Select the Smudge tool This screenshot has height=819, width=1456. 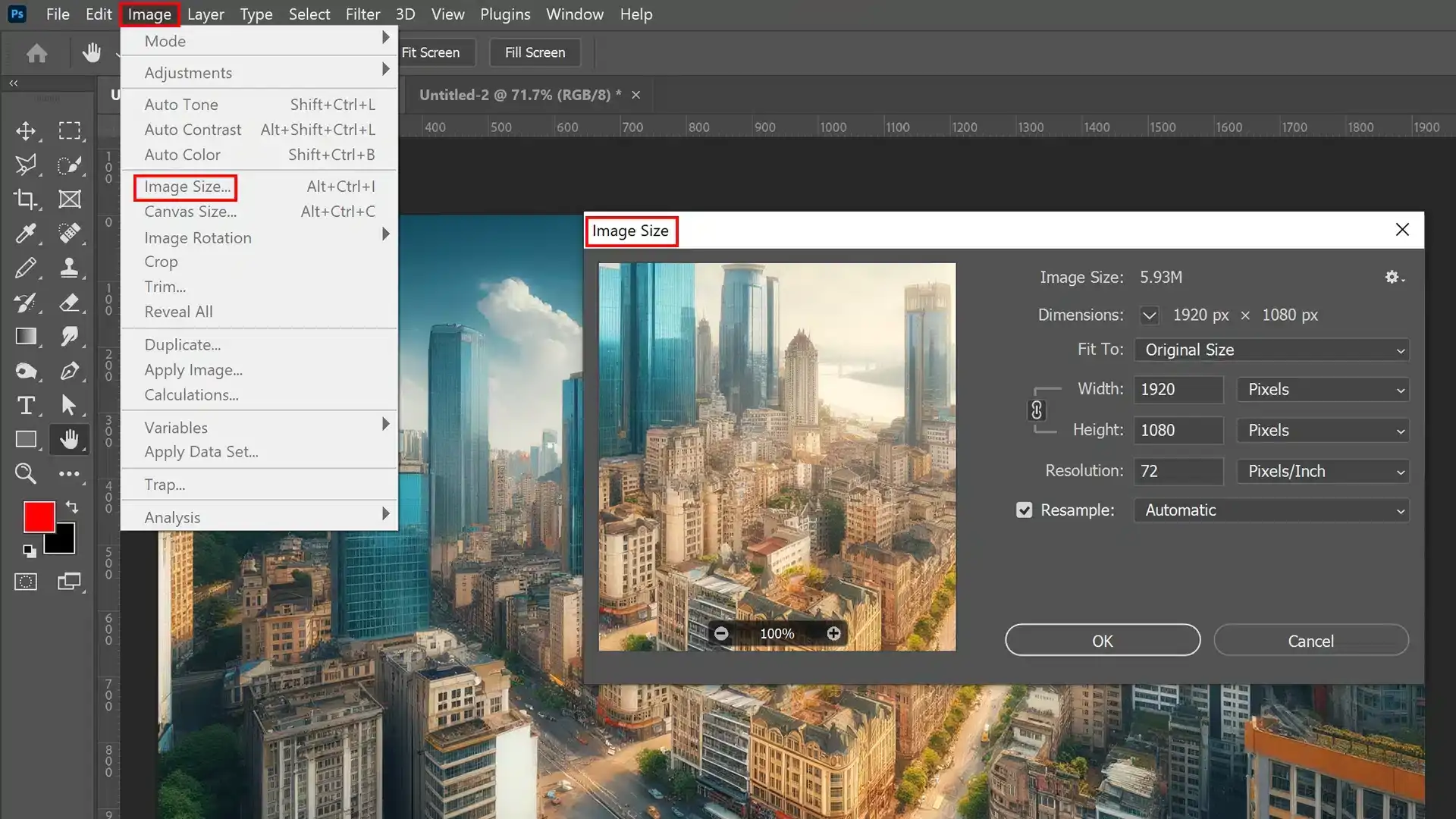(70, 337)
